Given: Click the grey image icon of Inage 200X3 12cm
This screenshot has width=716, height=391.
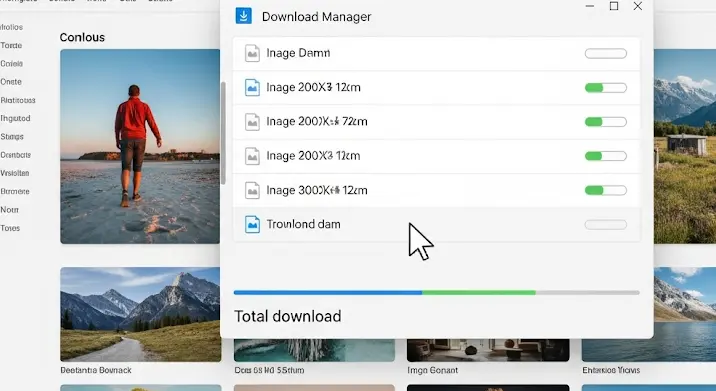Looking at the screenshot, I should pyautogui.click(x=252, y=156).
